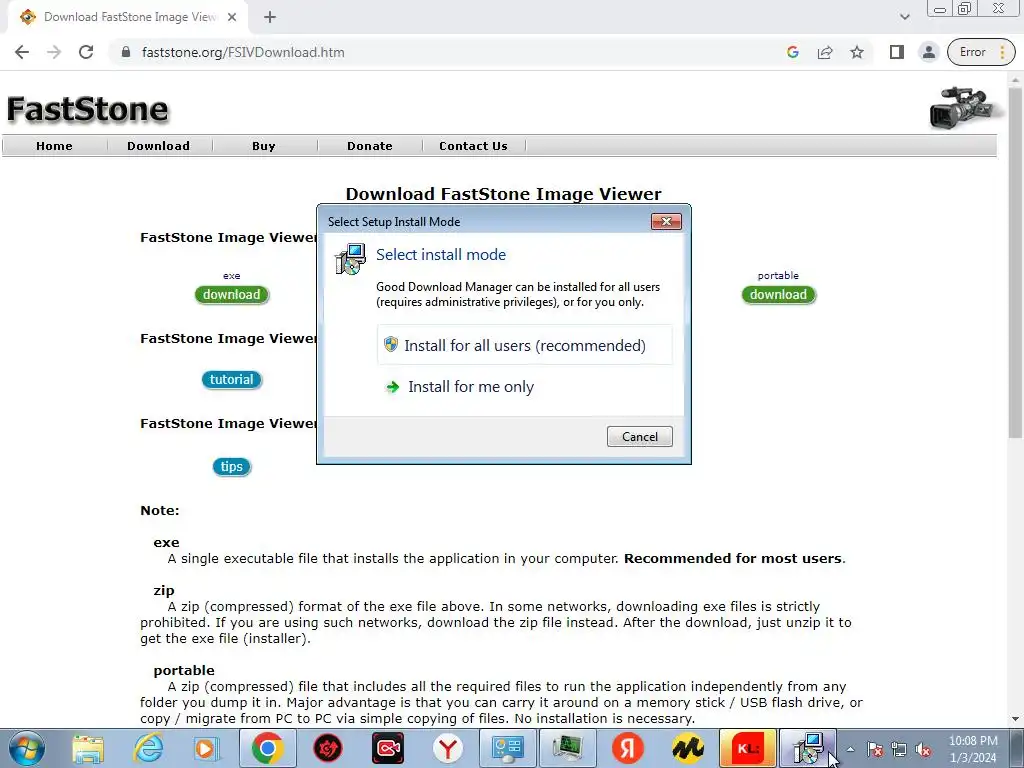Screen dimensions: 1024x768
Task: Open the Home menu item
Action: coord(54,146)
